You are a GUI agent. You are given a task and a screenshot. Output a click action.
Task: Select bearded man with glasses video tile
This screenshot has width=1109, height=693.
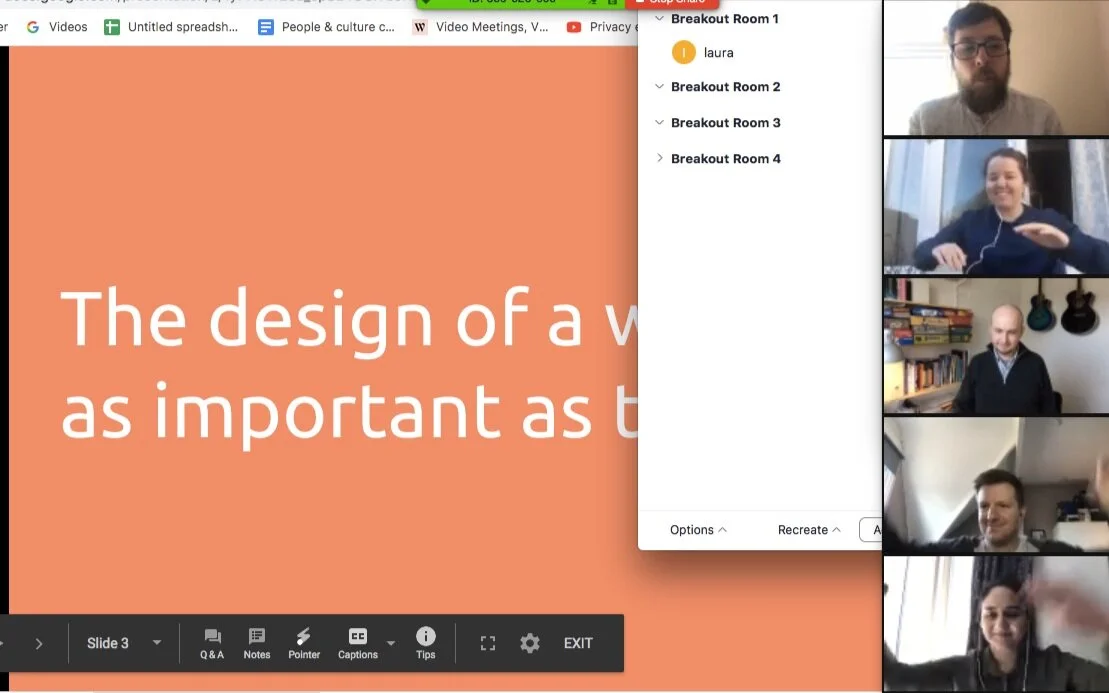(x=996, y=67)
